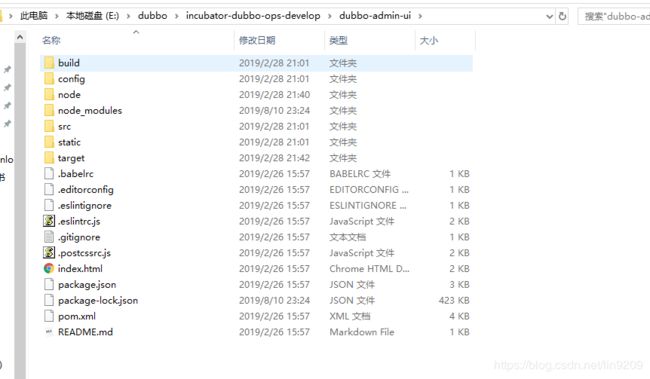Select the file name package-lock.json
The height and width of the screenshot is (379, 650).
point(98,300)
